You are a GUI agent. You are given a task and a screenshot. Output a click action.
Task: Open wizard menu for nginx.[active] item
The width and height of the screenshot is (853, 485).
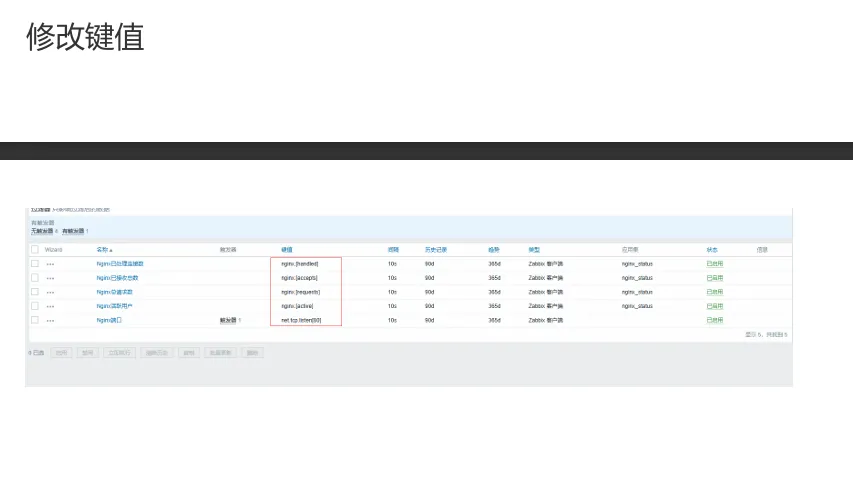50,306
